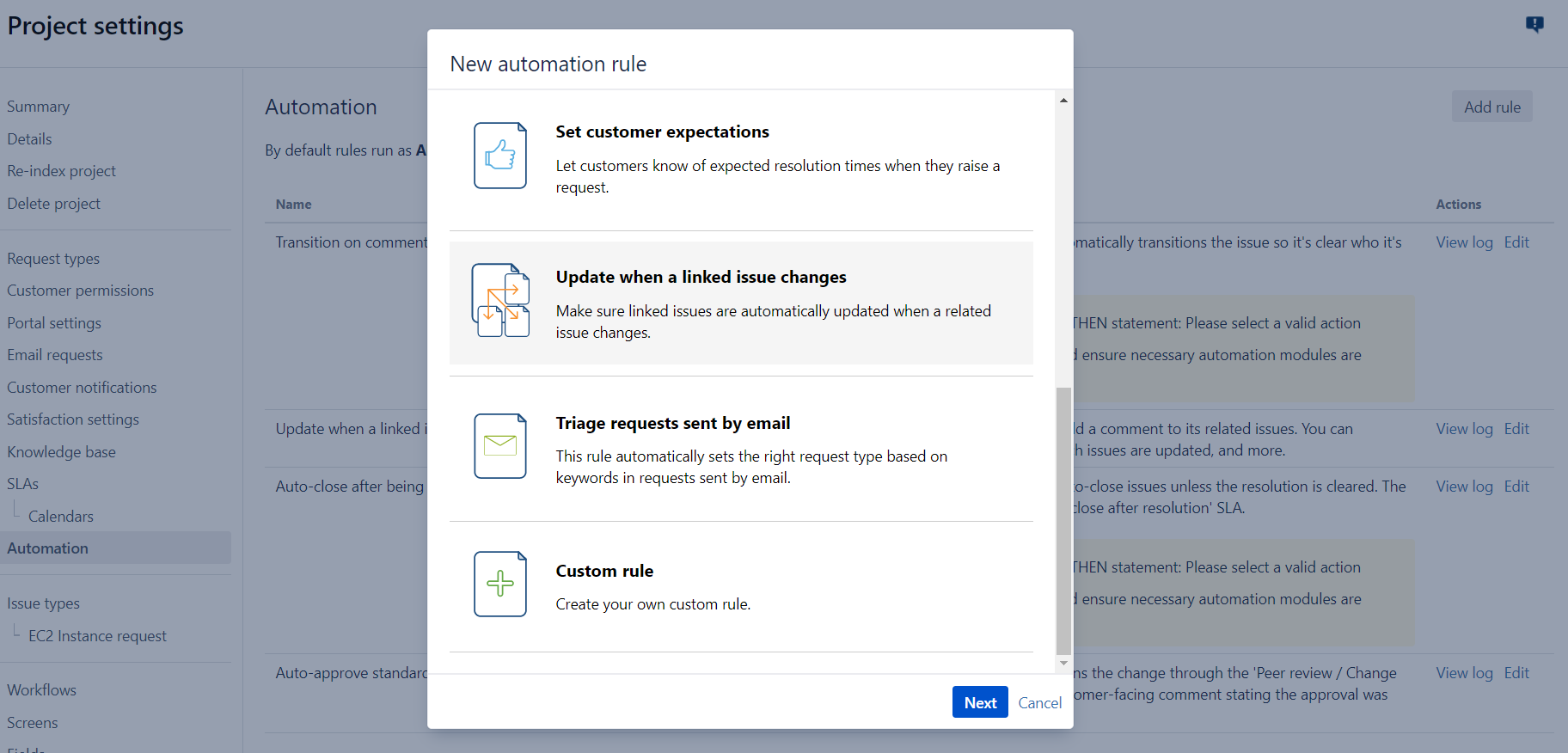Viewport: 1568px width, 753px height.
Task: Open Knowledge base in the sidebar
Action: [x=61, y=452]
